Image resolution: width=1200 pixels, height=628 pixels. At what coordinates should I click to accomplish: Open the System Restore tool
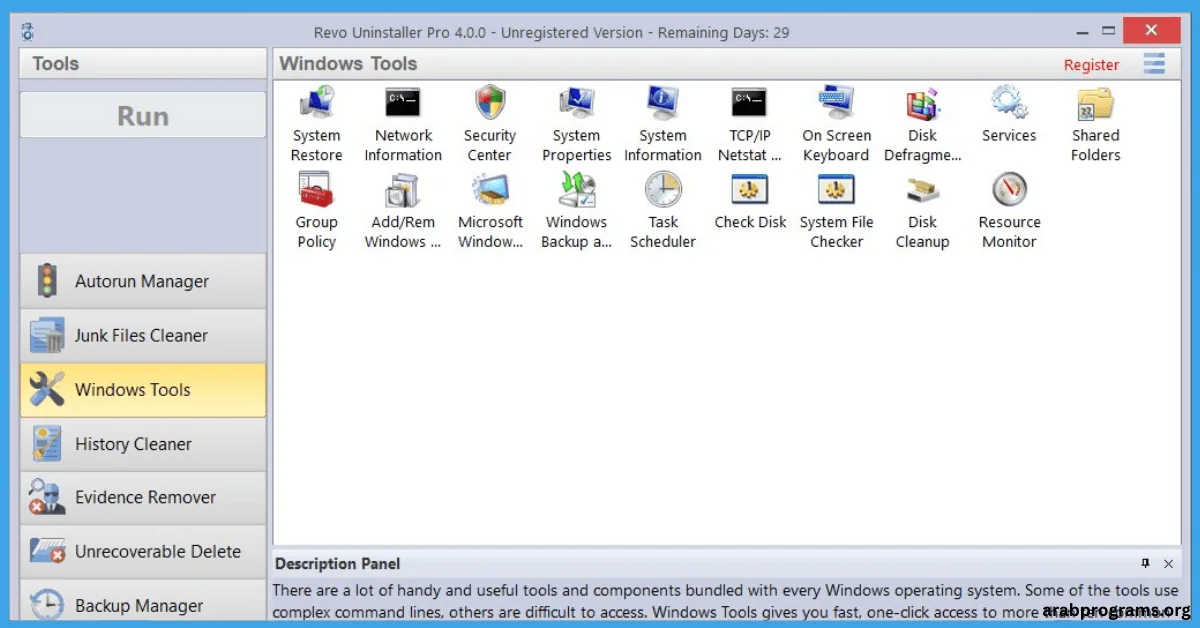(316, 124)
